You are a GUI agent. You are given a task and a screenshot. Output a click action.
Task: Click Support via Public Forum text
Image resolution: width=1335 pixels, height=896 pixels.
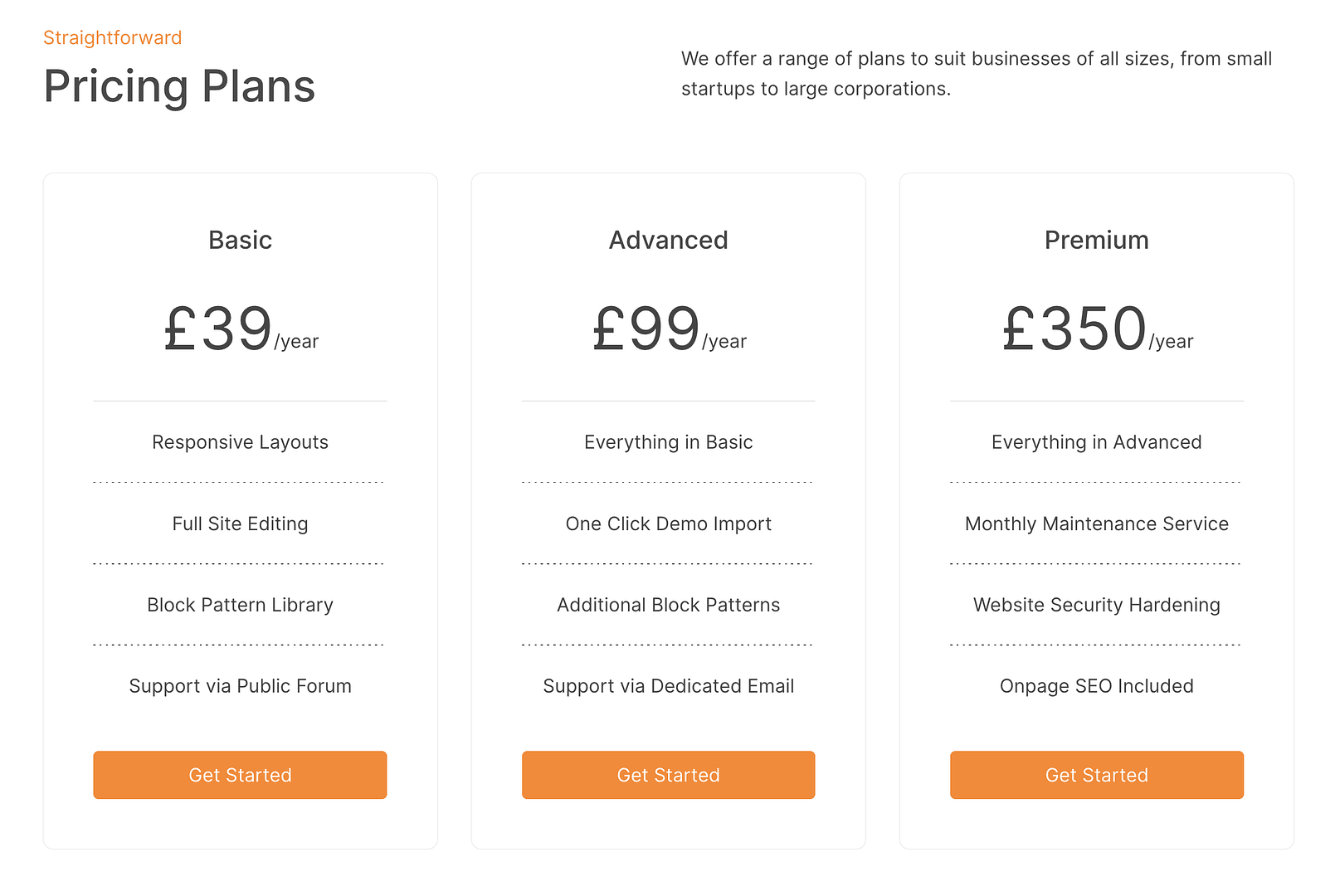(x=240, y=686)
